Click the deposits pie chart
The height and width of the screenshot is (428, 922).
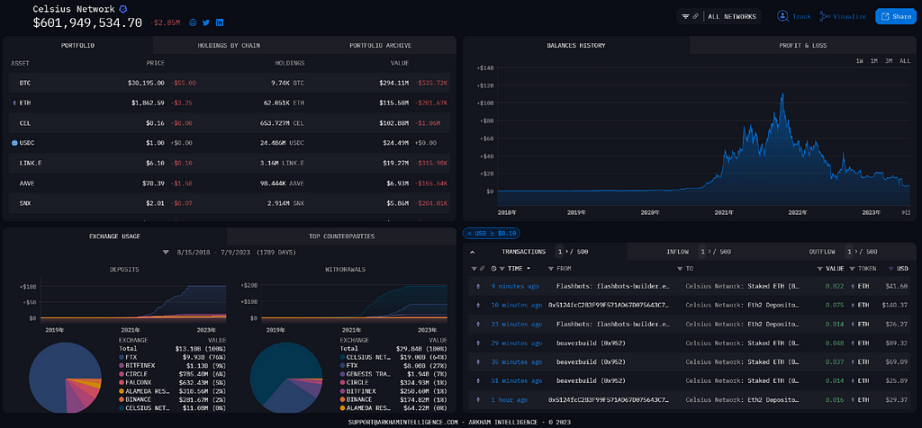pos(65,377)
